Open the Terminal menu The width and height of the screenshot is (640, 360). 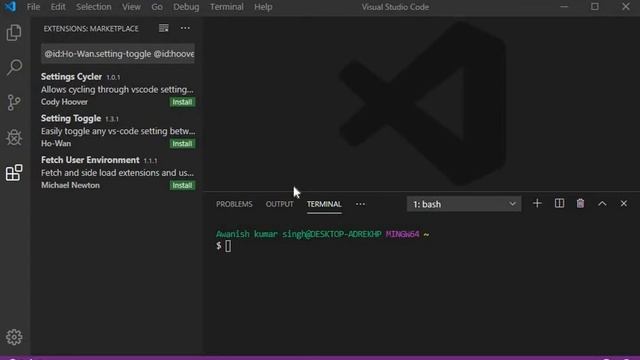[x=227, y=7]
